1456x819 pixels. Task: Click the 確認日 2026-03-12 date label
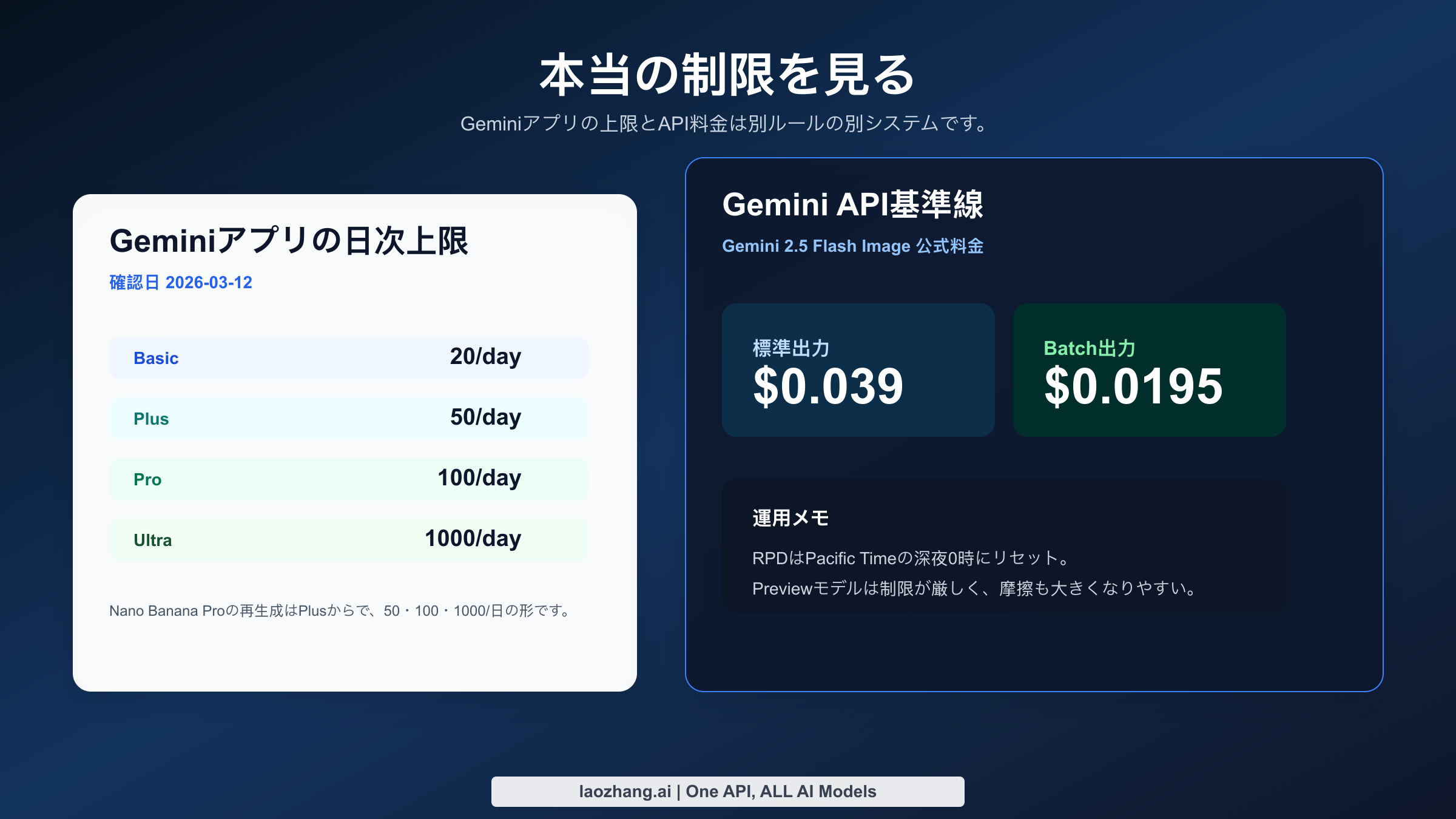pos(181,283)
